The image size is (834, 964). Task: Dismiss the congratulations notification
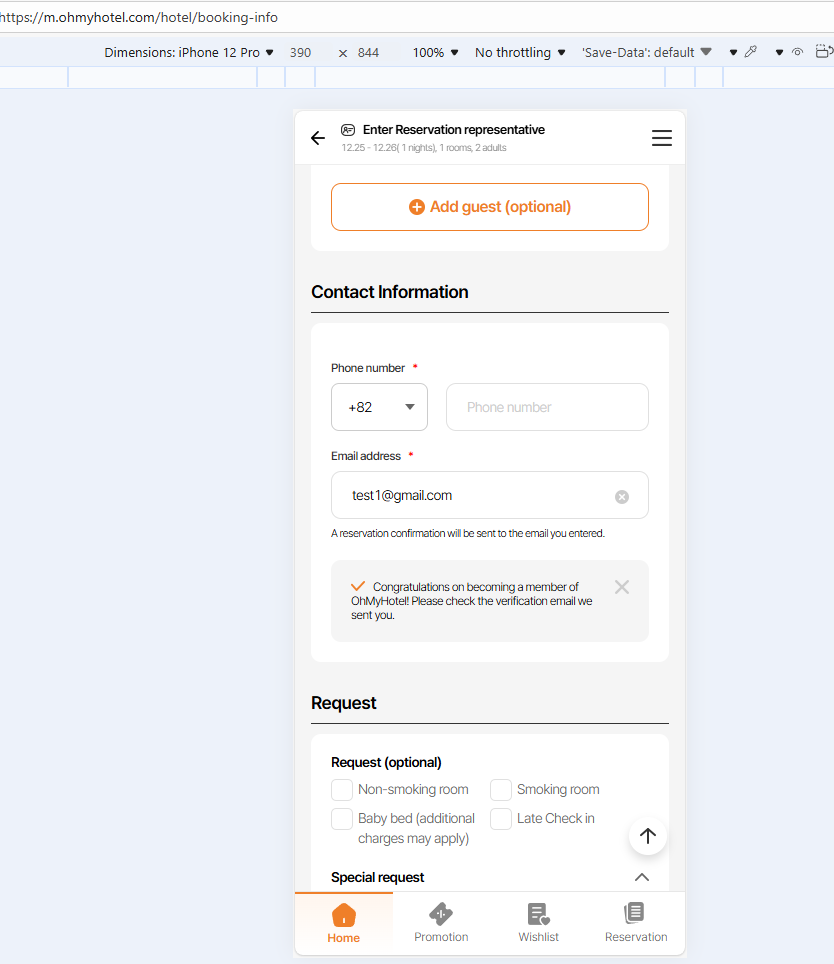click(622, 587)
